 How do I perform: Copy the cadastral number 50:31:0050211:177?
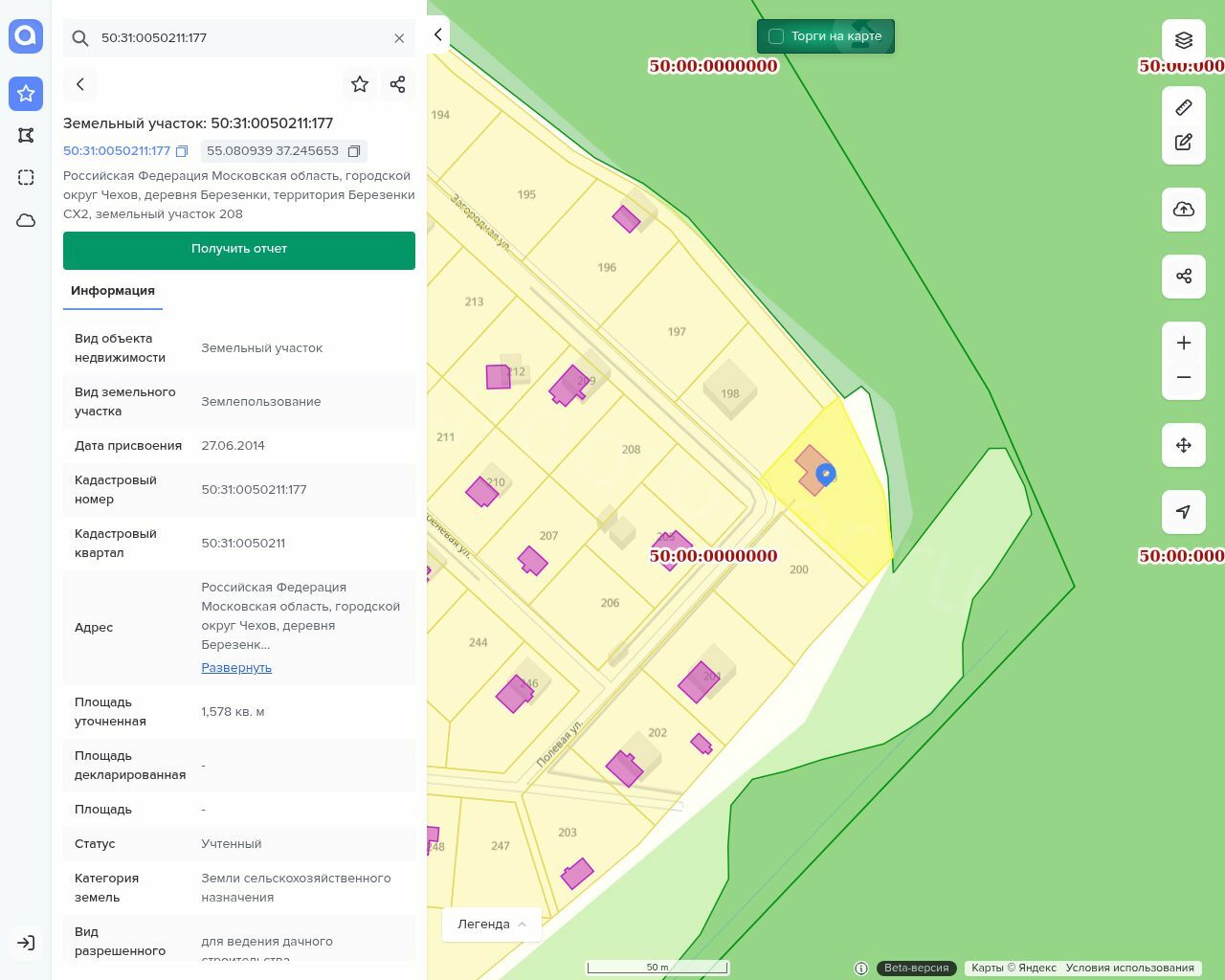point(182,151)
